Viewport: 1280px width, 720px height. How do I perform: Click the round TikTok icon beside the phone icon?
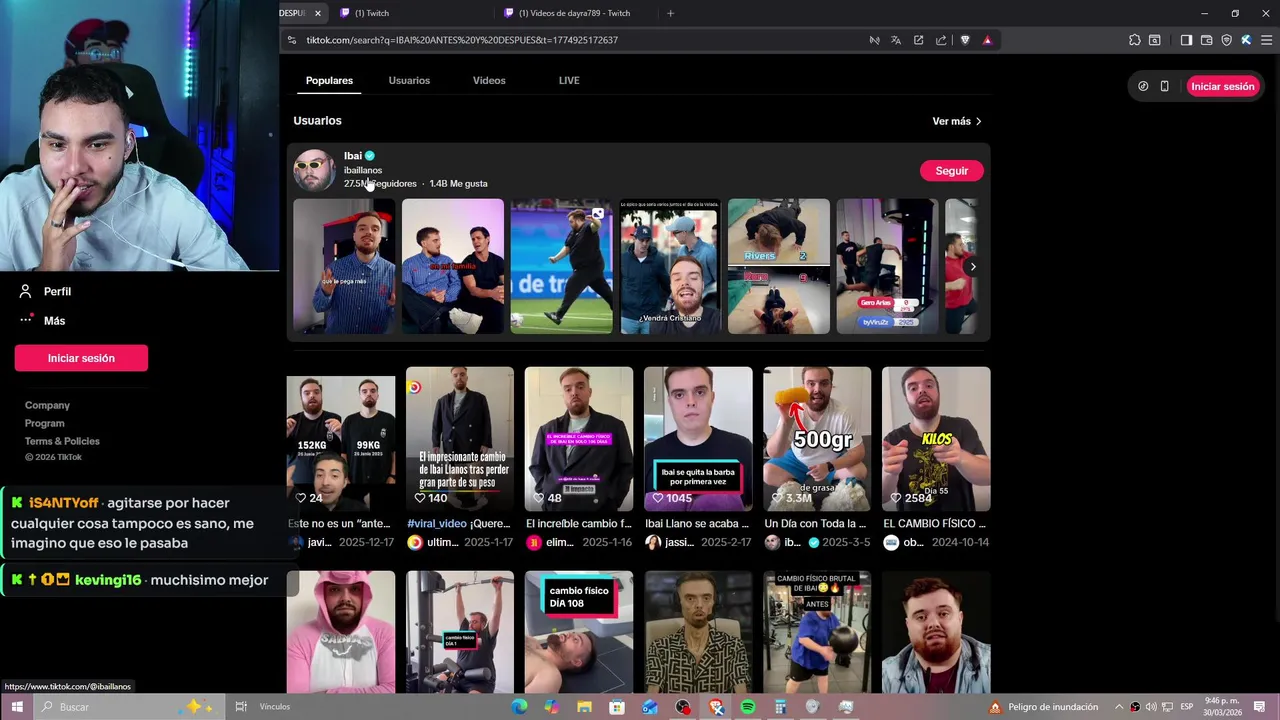[1143, 86]
